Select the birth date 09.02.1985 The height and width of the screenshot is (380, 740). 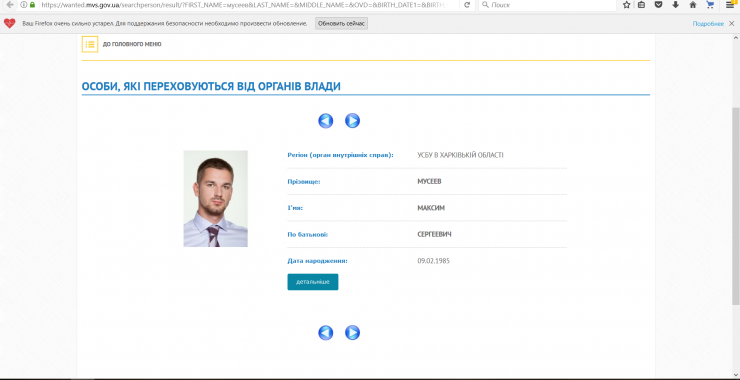(x=434, y=261)
